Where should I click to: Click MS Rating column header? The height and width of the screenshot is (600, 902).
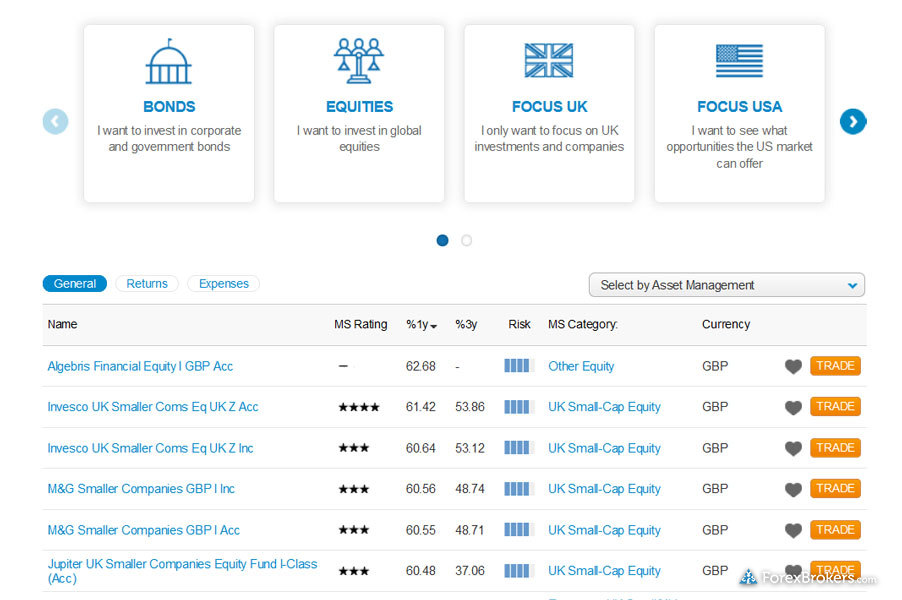[x=361, y=324]
